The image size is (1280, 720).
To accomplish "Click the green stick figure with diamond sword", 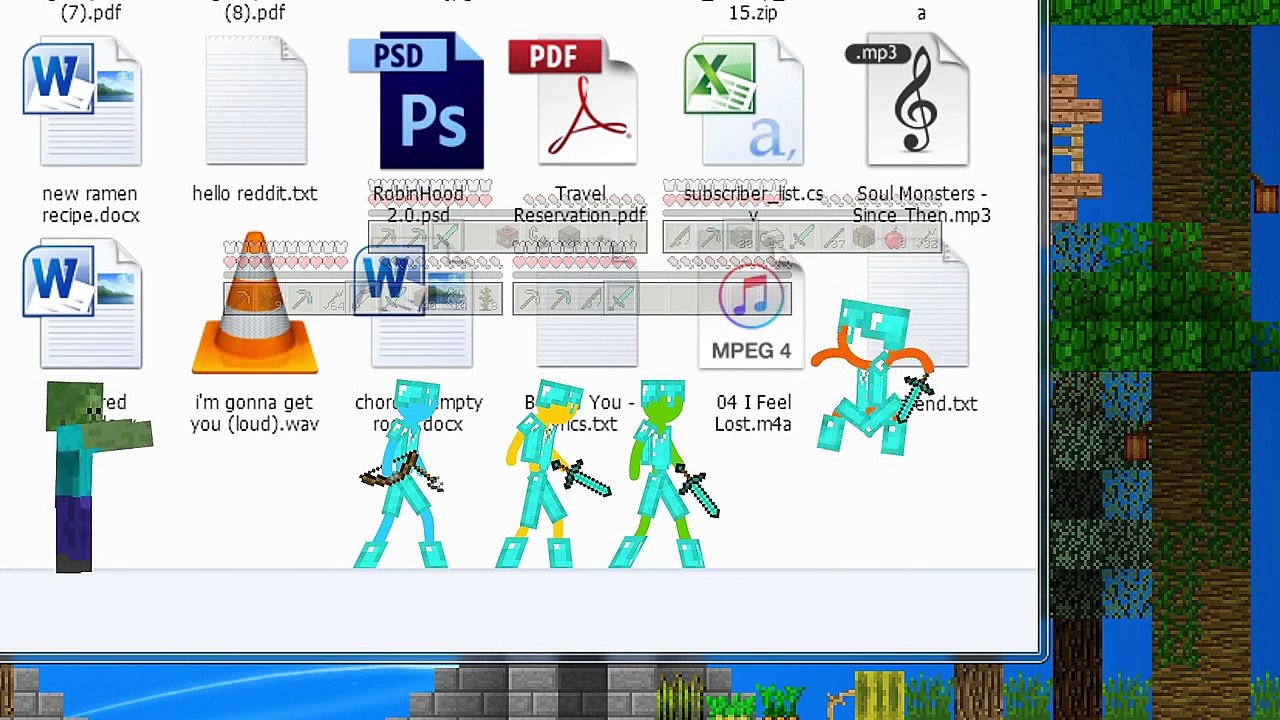I will pyautogui.click(x=664, y=474).
